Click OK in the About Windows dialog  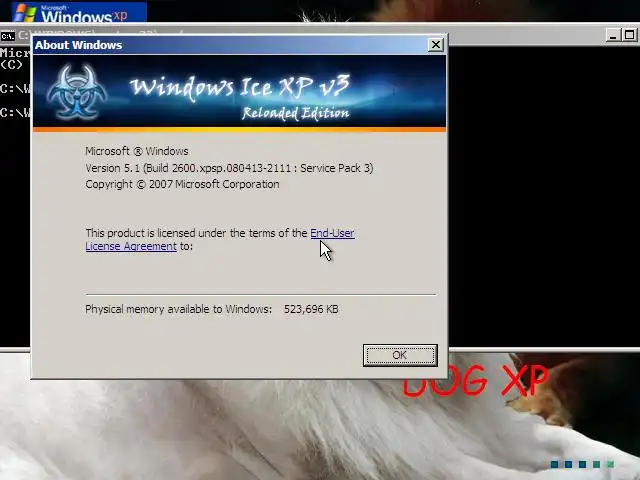[x=400, y=355]
